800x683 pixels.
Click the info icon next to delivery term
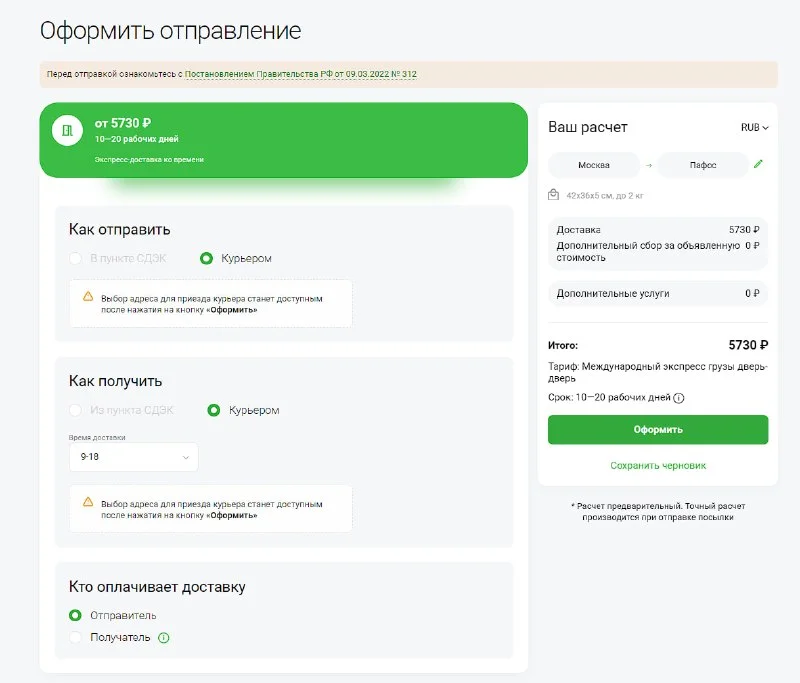point(678,398)
